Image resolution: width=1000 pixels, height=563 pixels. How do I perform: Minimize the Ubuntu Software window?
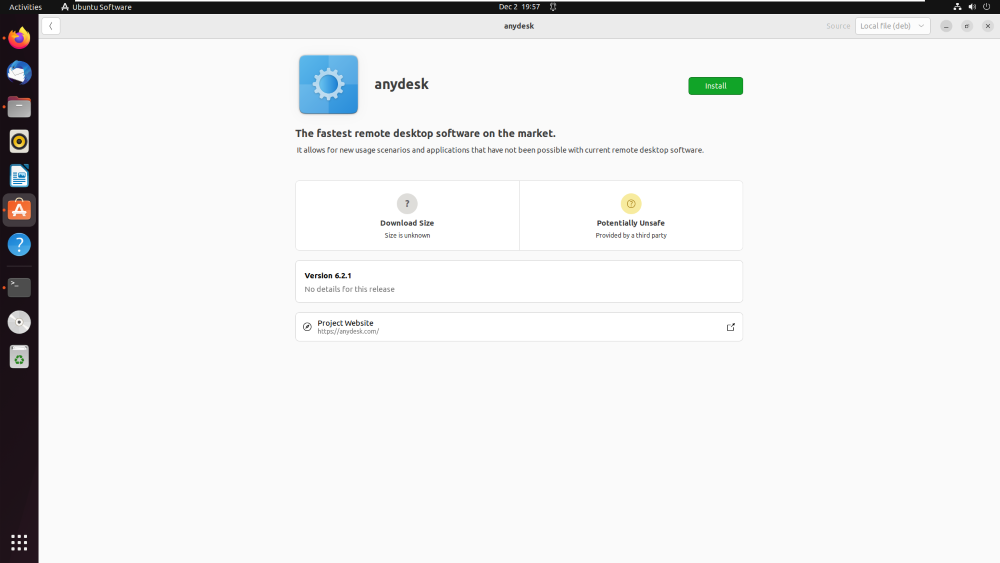click(946, 26)
